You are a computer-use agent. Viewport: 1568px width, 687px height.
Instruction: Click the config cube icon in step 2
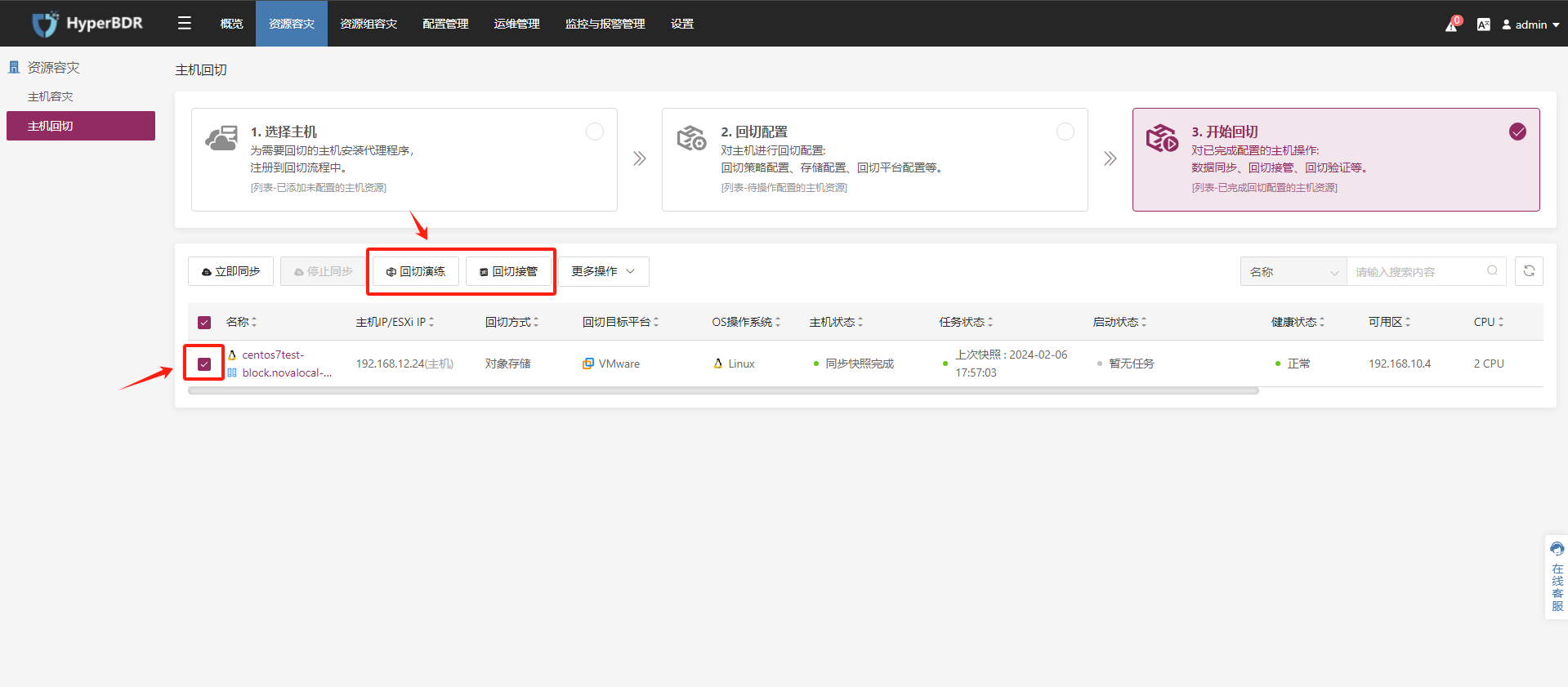tap(691, 138)
